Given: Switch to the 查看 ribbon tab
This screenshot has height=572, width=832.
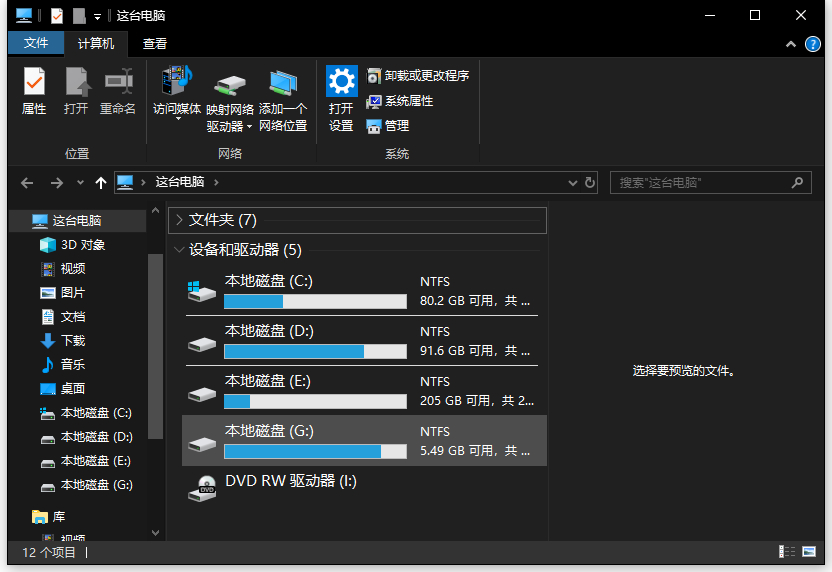Looking at the screenshot, I should tap(155, 44).
